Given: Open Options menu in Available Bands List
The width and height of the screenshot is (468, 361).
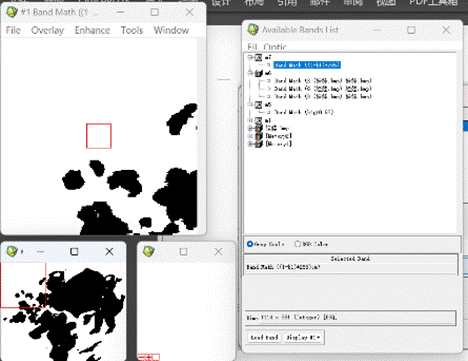Looking at the screenshot, I should click(275, 47).
